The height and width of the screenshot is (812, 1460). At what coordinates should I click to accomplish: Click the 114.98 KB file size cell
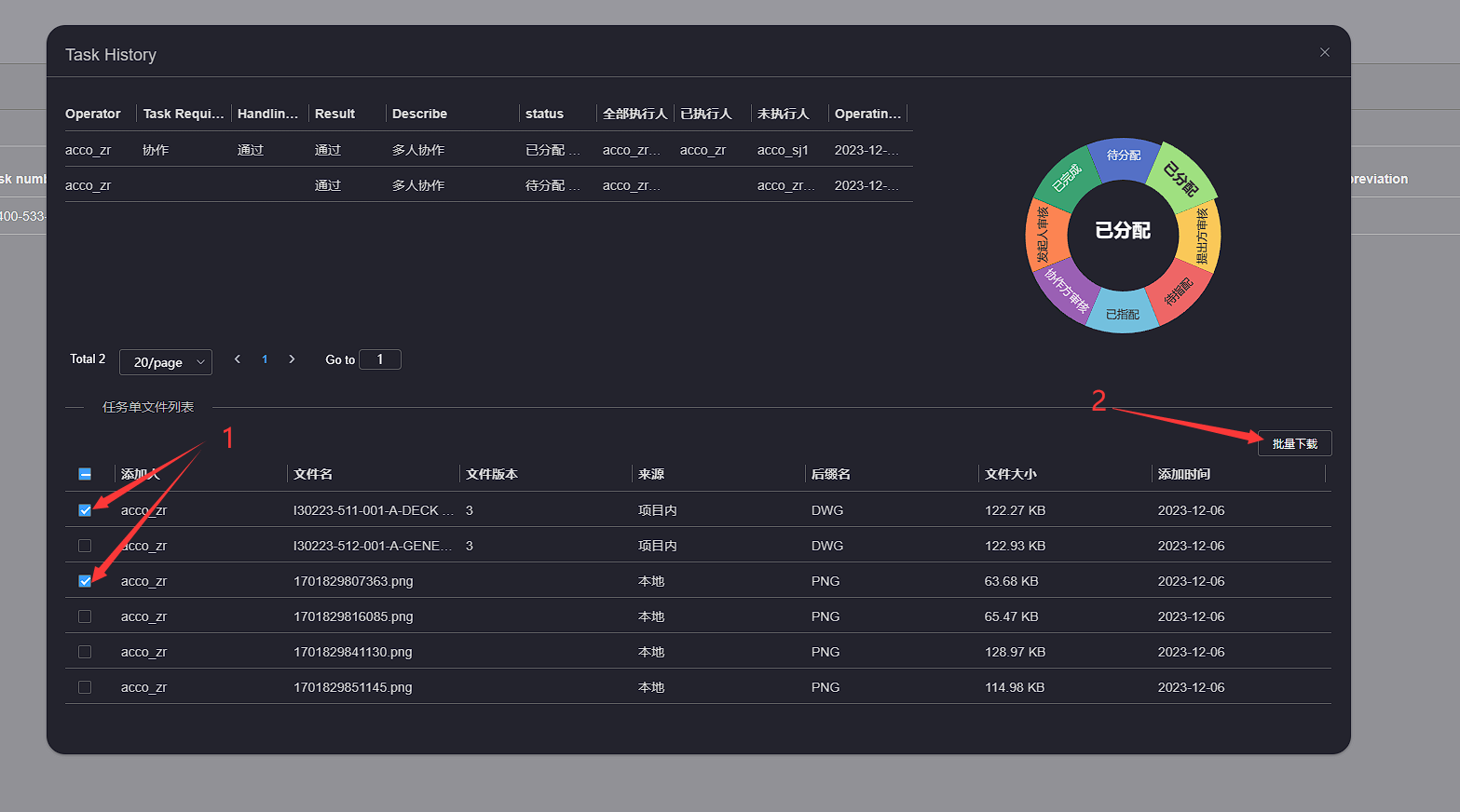tap(1015, 687)
